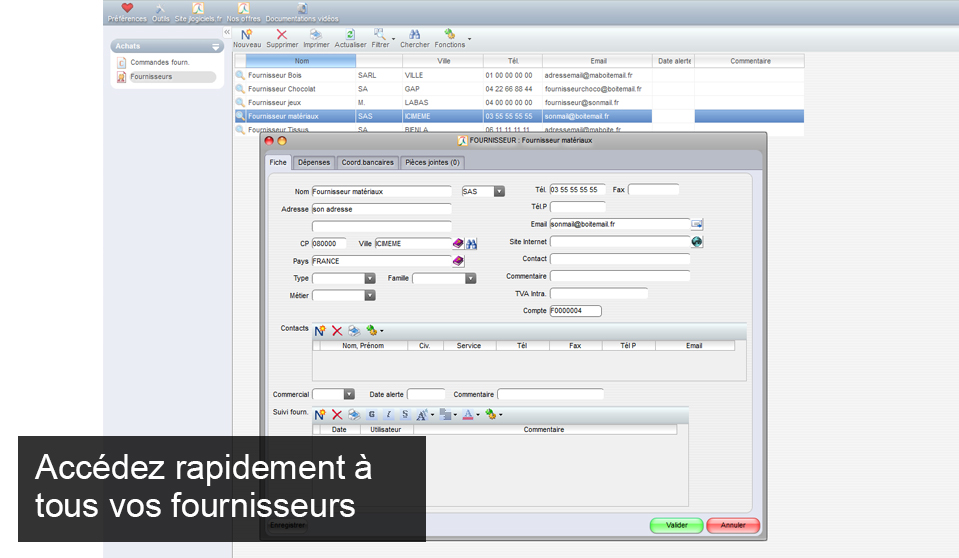Open the Commercial dropdown
This screenshot has height=558, width=959.
pyautogui.click(x=349, y=395)
